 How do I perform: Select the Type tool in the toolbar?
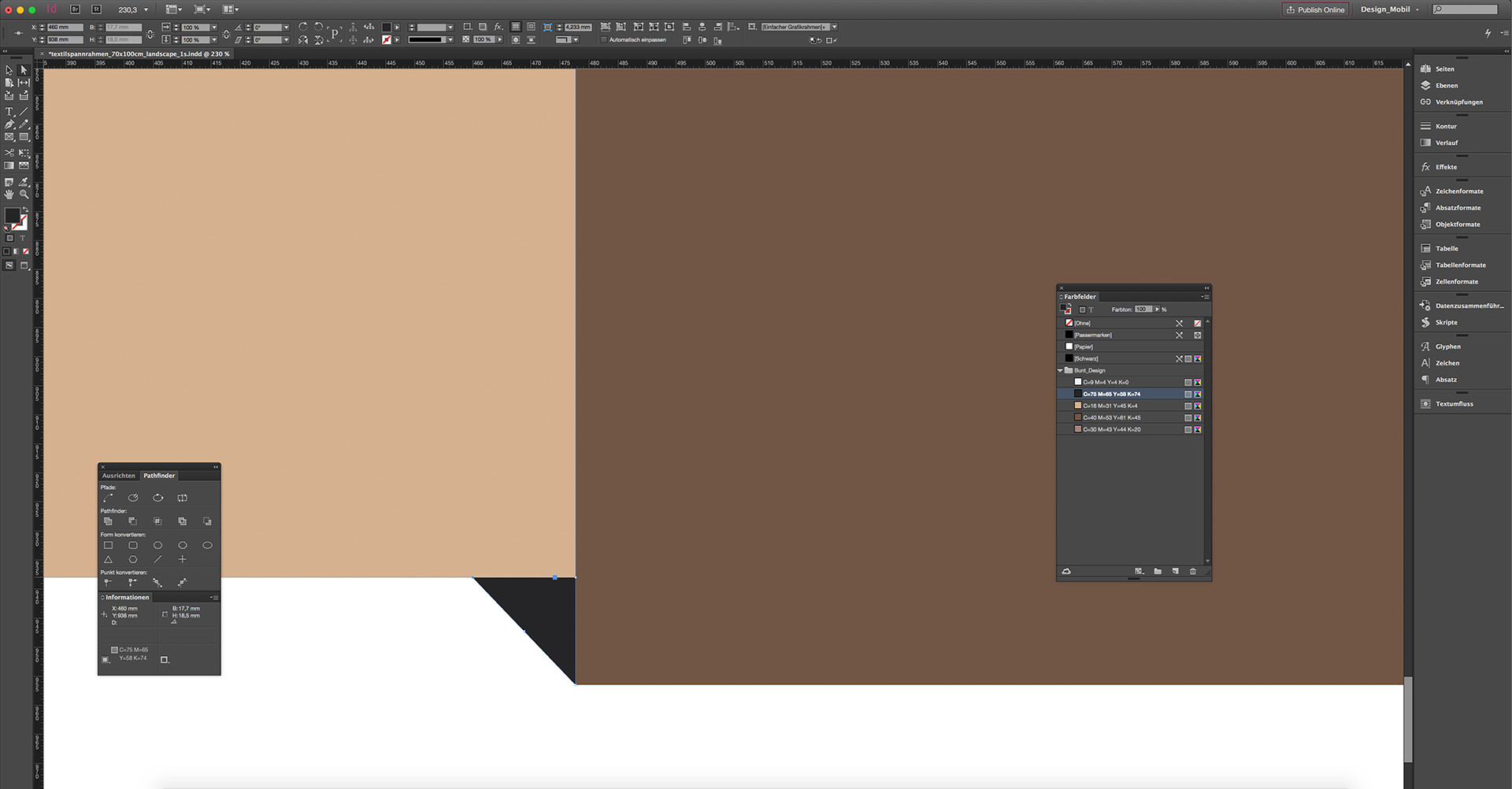click(x=9, y=112)
